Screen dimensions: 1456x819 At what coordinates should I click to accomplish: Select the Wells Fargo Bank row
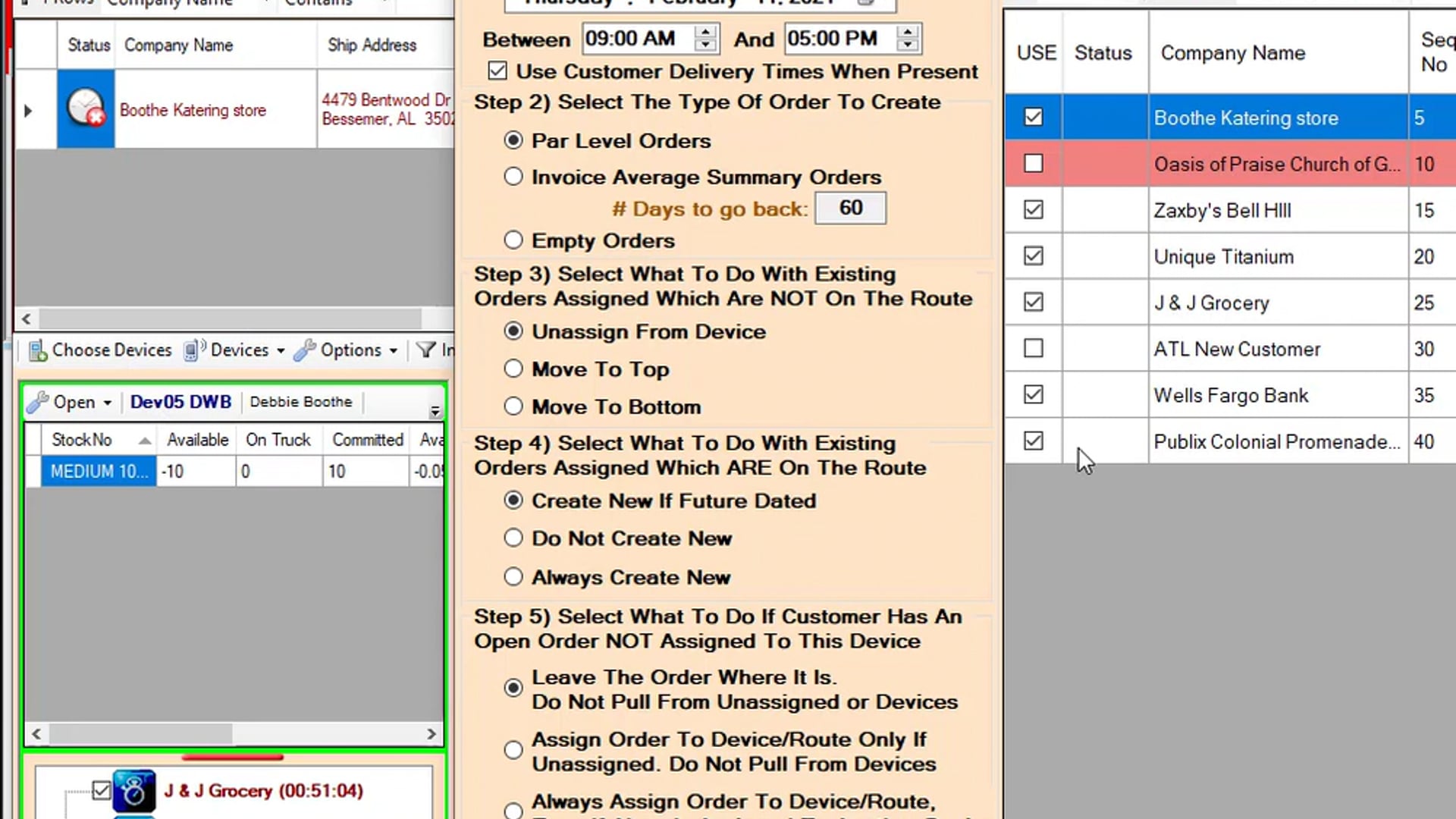(1230, 395)
